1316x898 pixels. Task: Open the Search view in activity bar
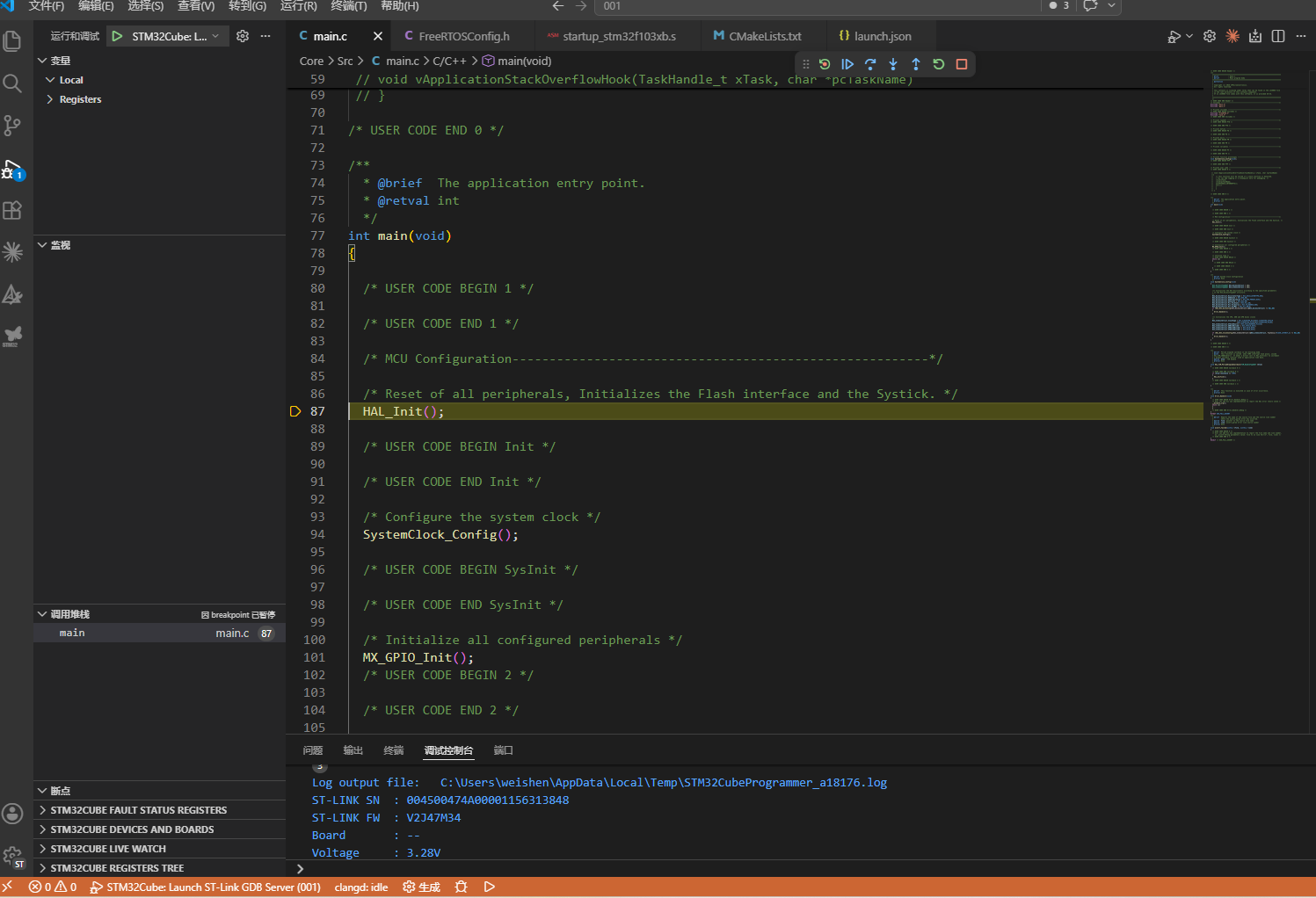pos(12,83)
